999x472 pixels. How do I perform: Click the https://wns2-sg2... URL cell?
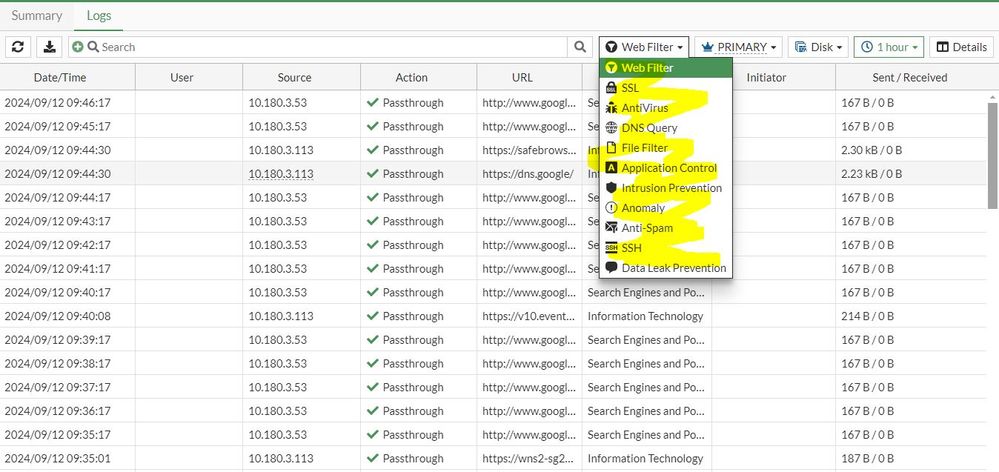(x=529, y=459)
